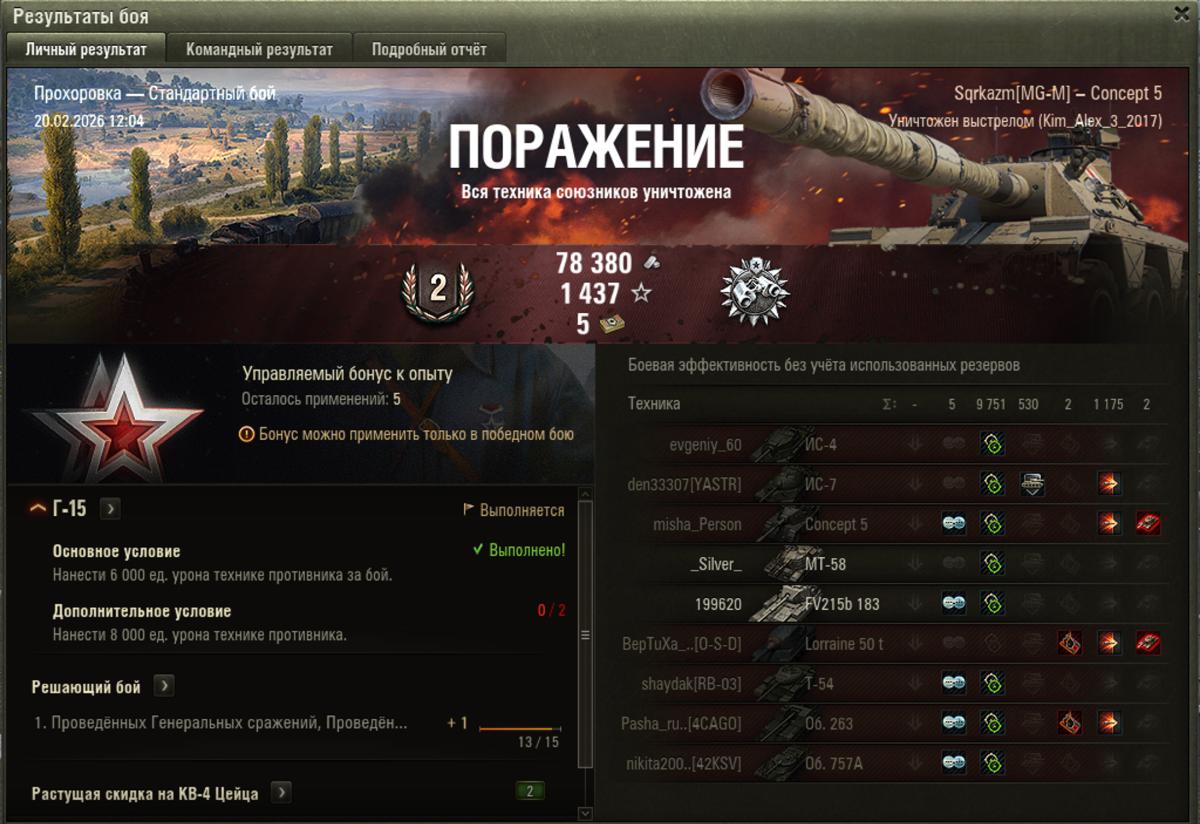
Task: Click evgeniy_60's green damage assist icon
Action: point(992,444)
